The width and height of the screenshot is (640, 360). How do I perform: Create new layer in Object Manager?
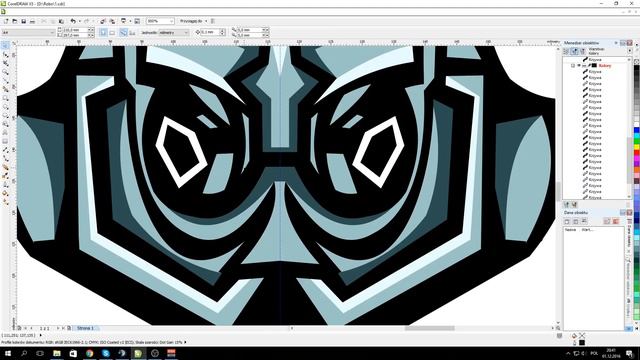(567, 204)
